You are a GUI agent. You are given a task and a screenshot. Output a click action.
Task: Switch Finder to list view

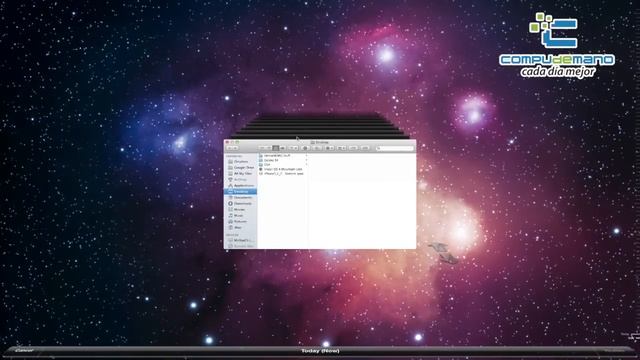[x=269, y=148]
